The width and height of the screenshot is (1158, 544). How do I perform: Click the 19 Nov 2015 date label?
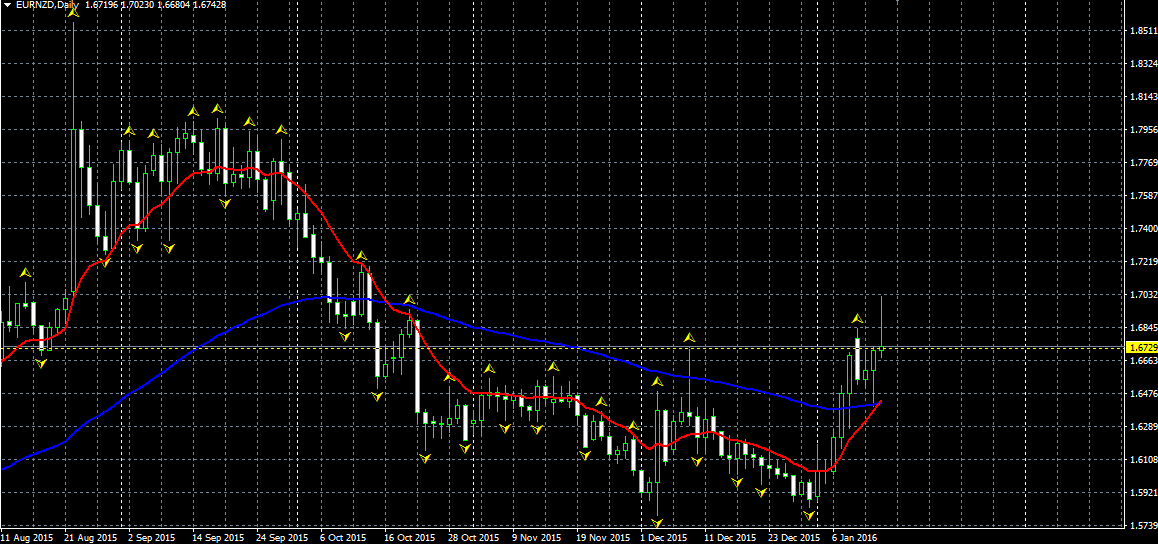pos(602,537)
